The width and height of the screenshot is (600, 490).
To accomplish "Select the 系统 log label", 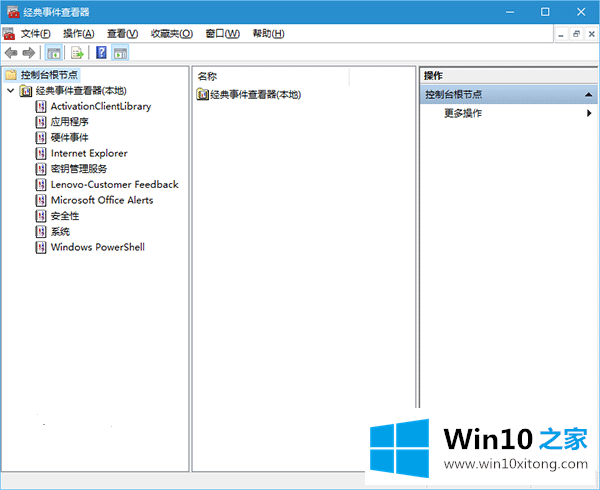I will 60,231.
